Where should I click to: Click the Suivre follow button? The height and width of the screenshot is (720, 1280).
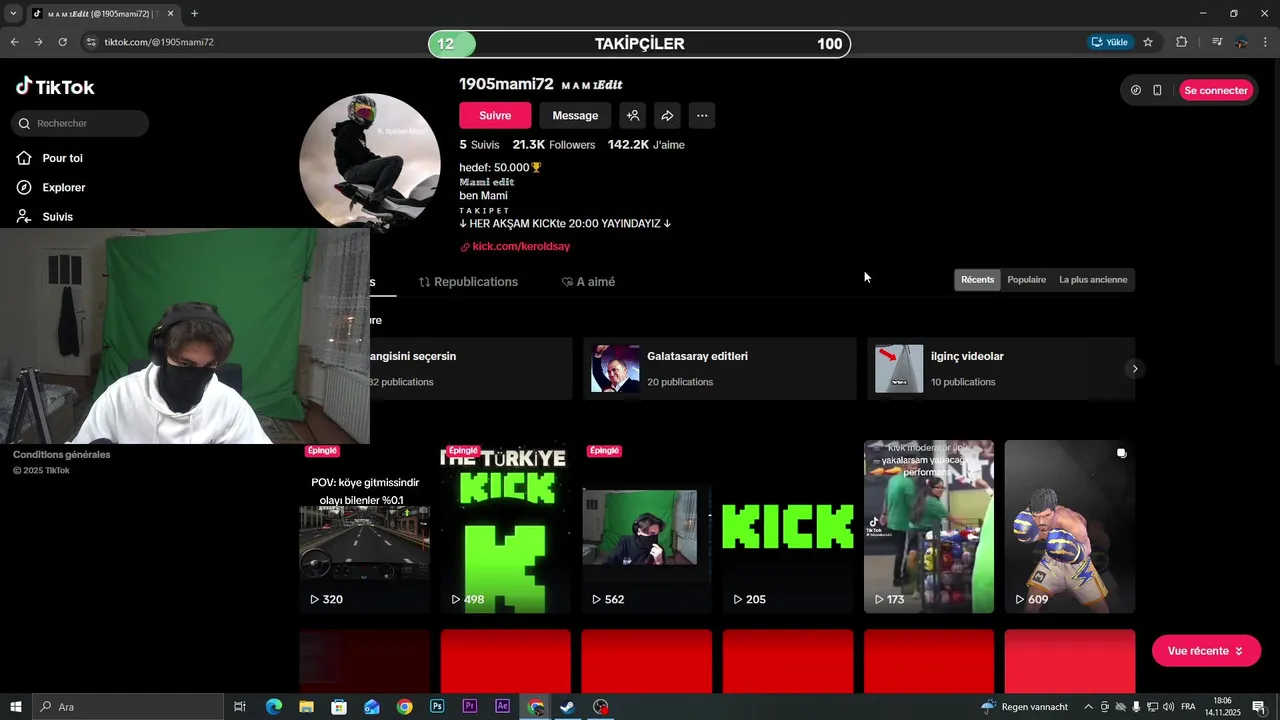point(495,115)
